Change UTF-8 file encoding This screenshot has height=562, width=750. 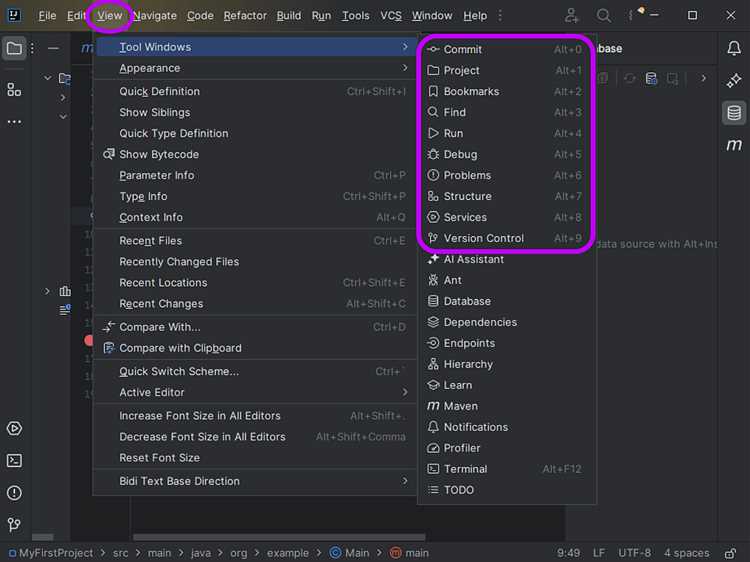[x=634, y=553]
